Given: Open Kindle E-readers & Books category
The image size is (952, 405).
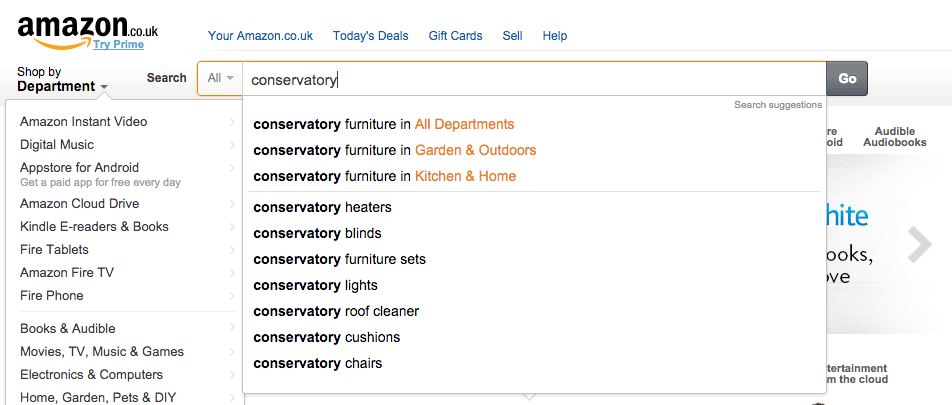Looking at the screenshot, I should point(94,226).
